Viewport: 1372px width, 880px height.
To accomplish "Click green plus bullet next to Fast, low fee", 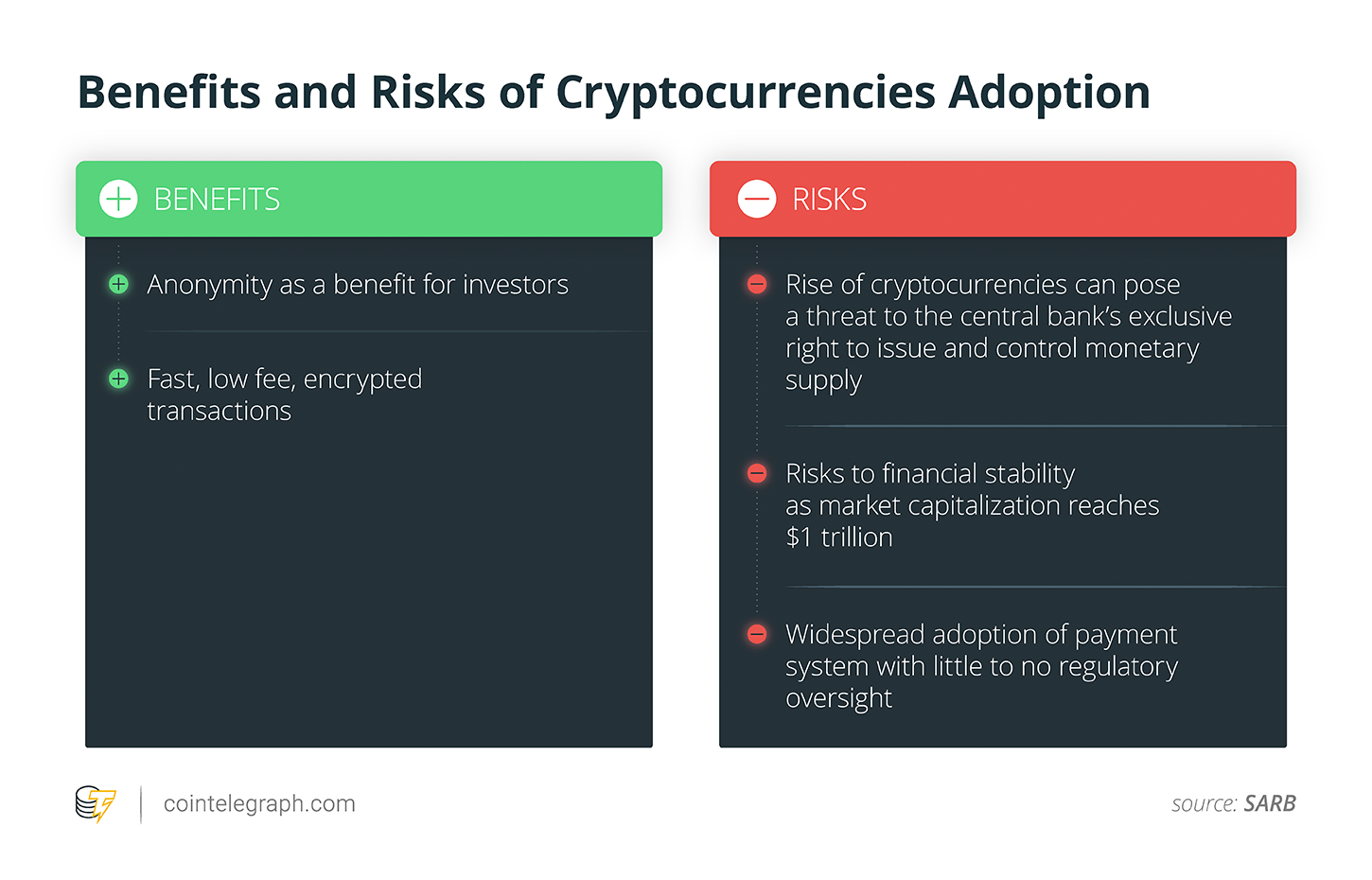I will [x=118, y=378].
